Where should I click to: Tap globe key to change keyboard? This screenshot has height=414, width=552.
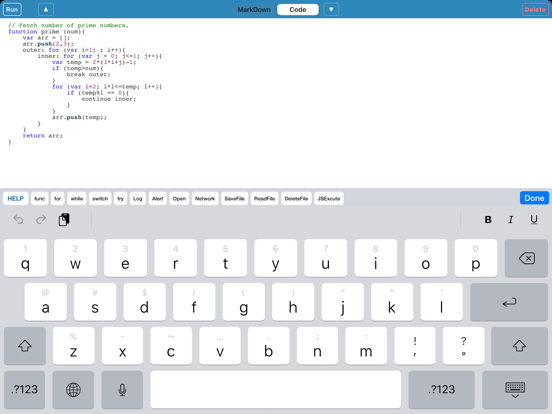73,389
